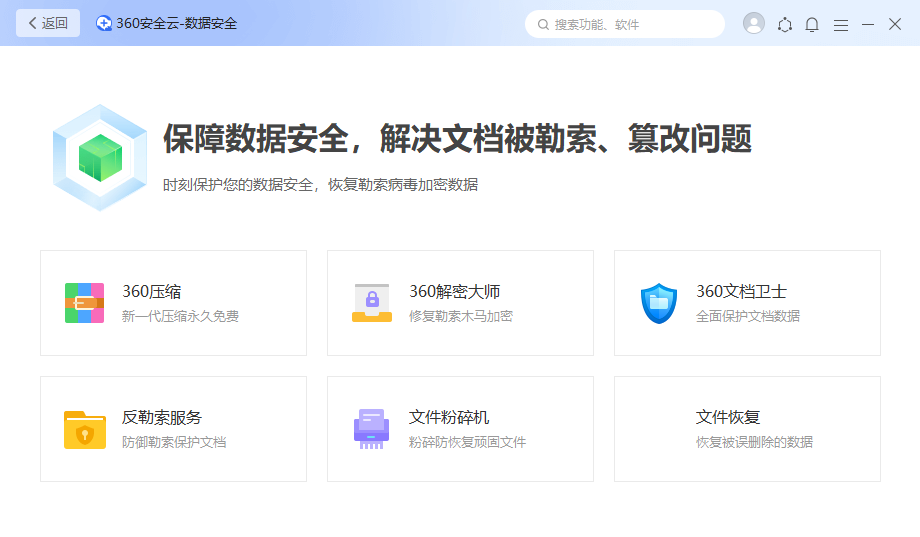Viewport: 920px width, 537px height.
Task: Click 防御勒索保护文档 description
Action: coord(174,443)
